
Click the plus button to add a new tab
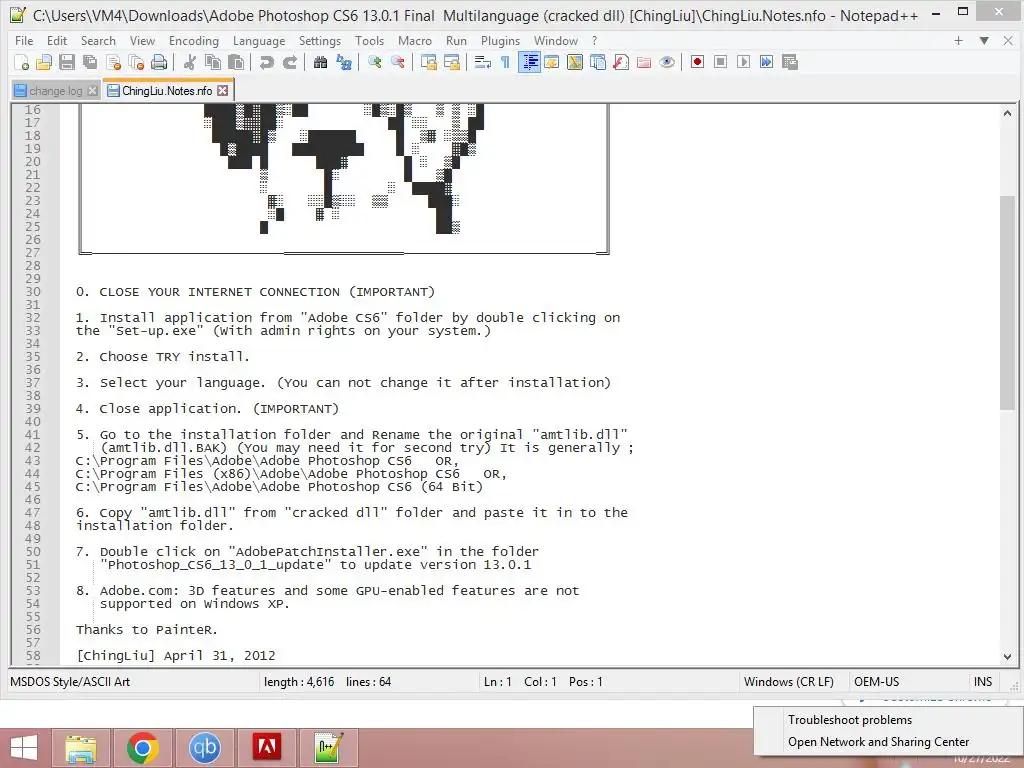tap(958, 40)
